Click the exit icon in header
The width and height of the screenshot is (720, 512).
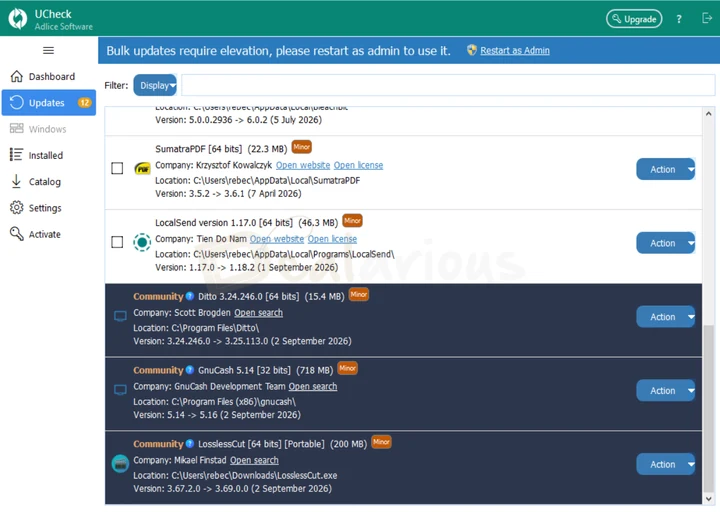click(x=707, y=18)
